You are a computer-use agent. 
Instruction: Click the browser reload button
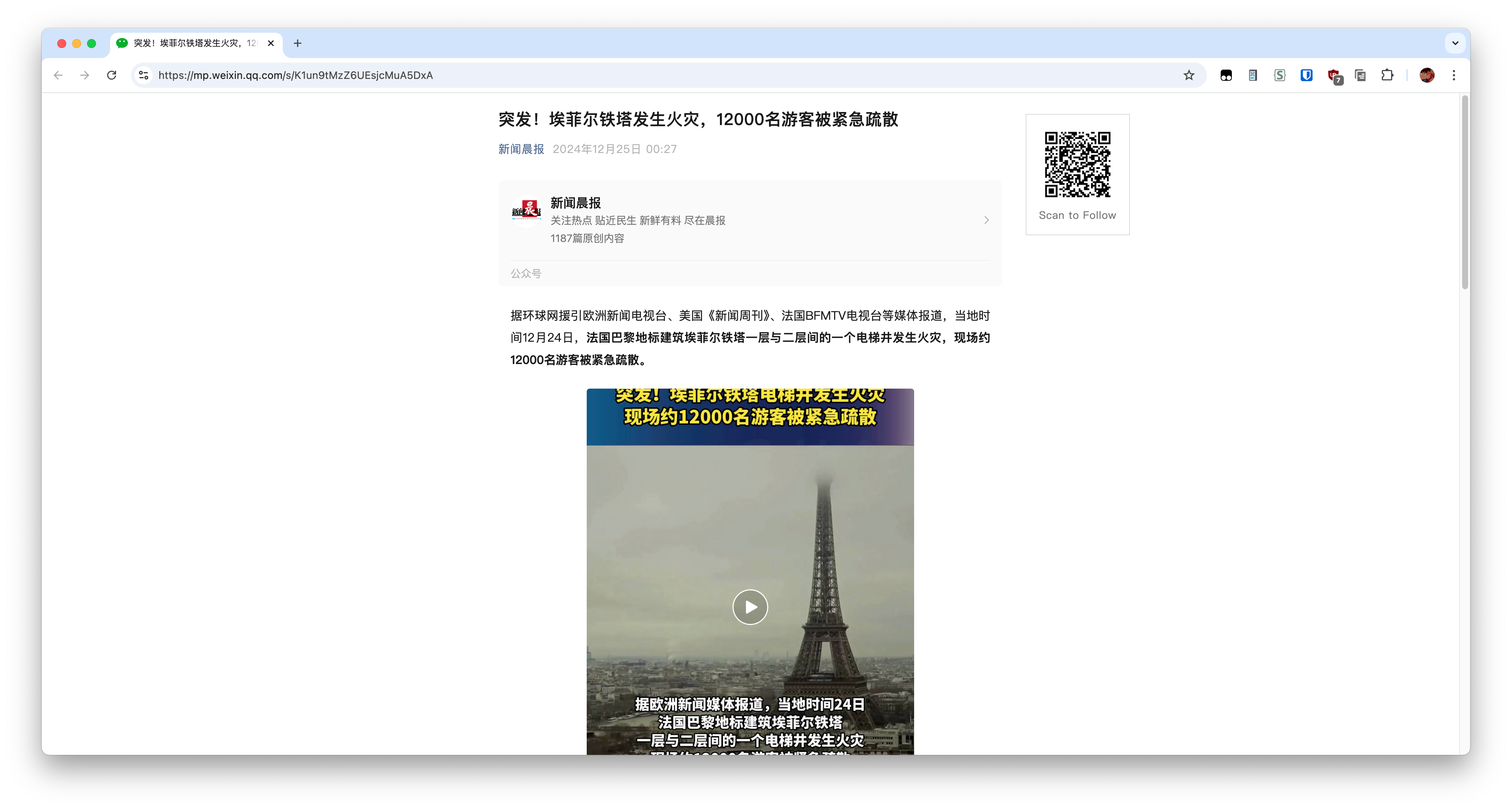click(x=112, y=75)
